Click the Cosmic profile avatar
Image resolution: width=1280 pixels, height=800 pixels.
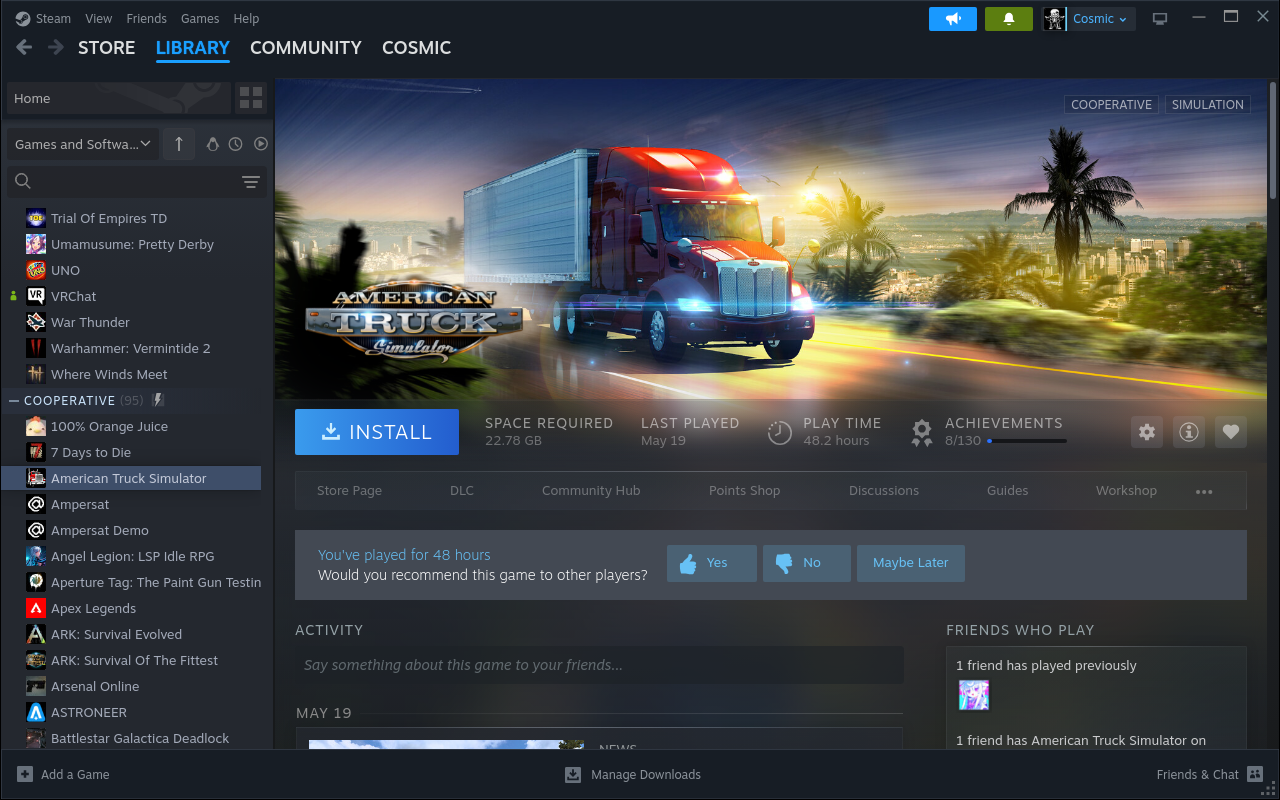[x=1054, y=18]
